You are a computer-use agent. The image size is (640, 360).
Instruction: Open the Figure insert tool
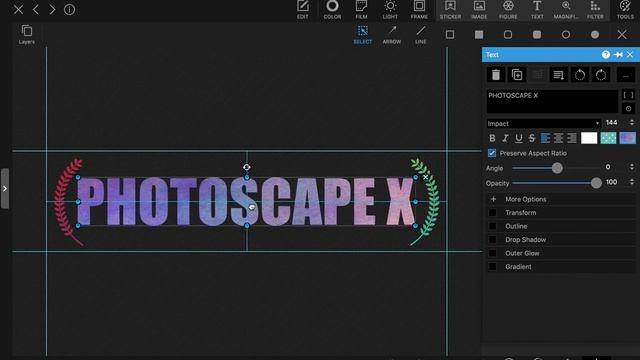click(x=508, y=9)
